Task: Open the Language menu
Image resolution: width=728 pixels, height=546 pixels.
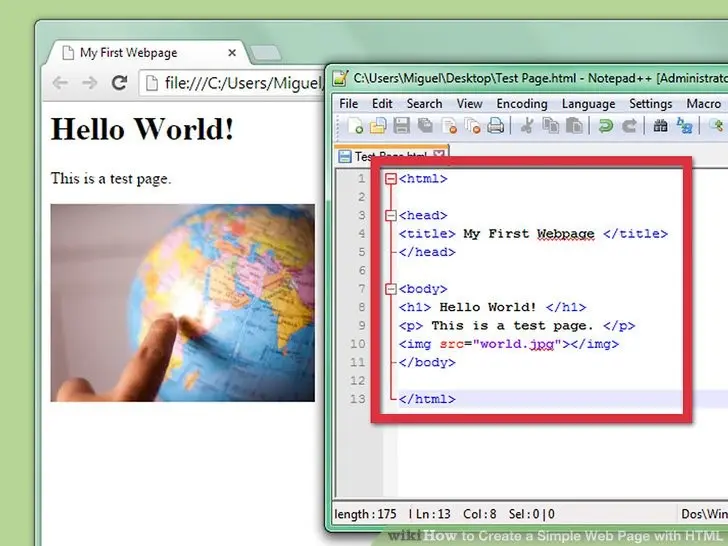Action: (588, 104)
